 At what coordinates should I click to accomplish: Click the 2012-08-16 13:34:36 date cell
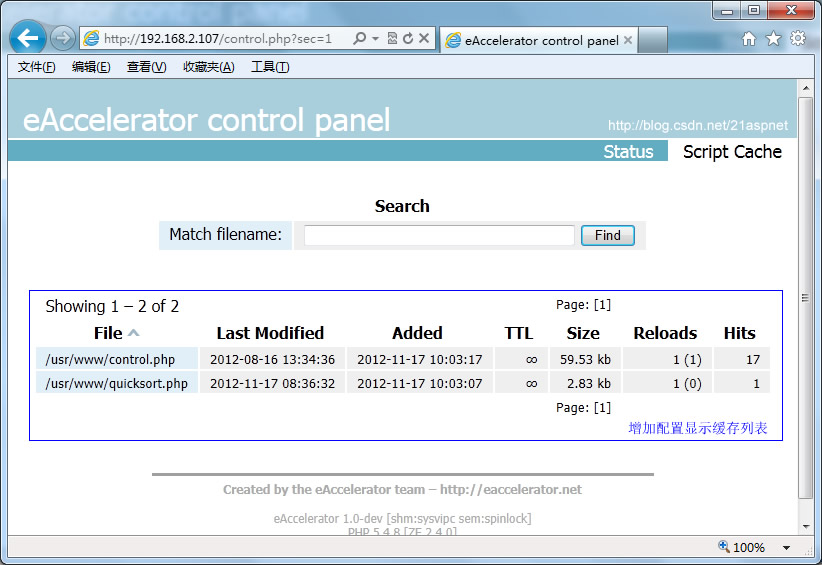point(272,360)
